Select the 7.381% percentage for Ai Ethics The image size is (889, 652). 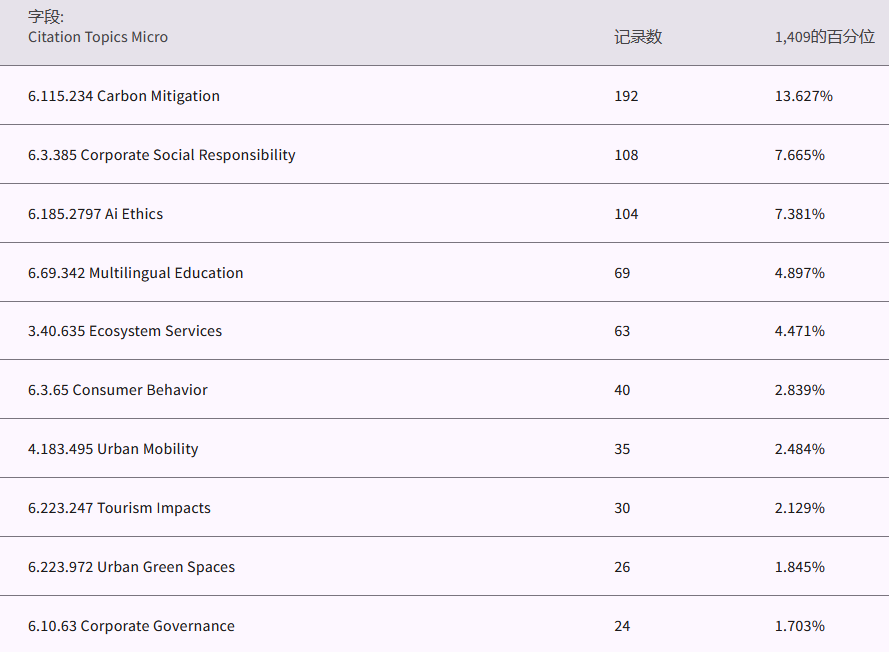[799, 214]
